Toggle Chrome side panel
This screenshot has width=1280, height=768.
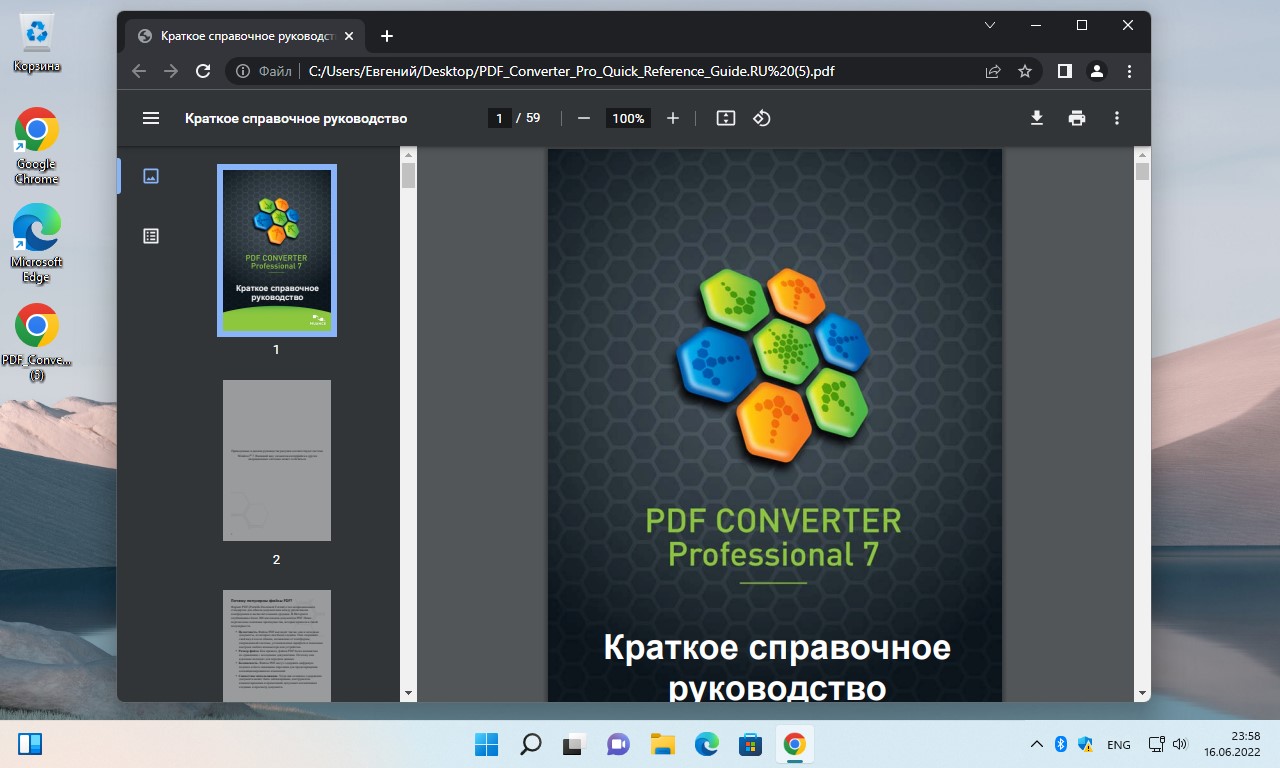[1065, 71]
